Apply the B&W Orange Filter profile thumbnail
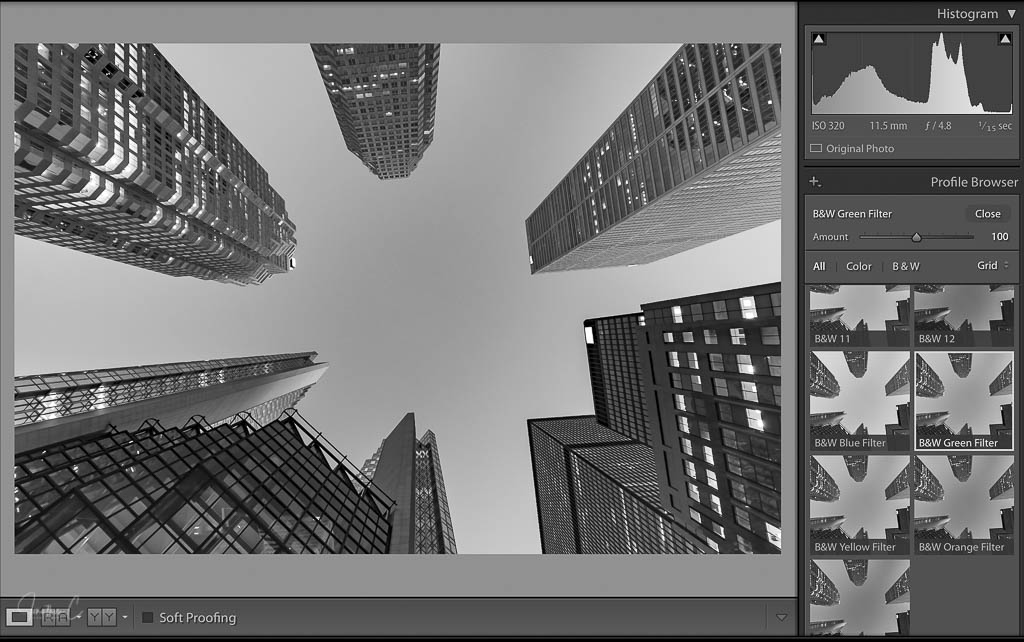Viewport: 1024px width, 642px height. coord(963,503)
